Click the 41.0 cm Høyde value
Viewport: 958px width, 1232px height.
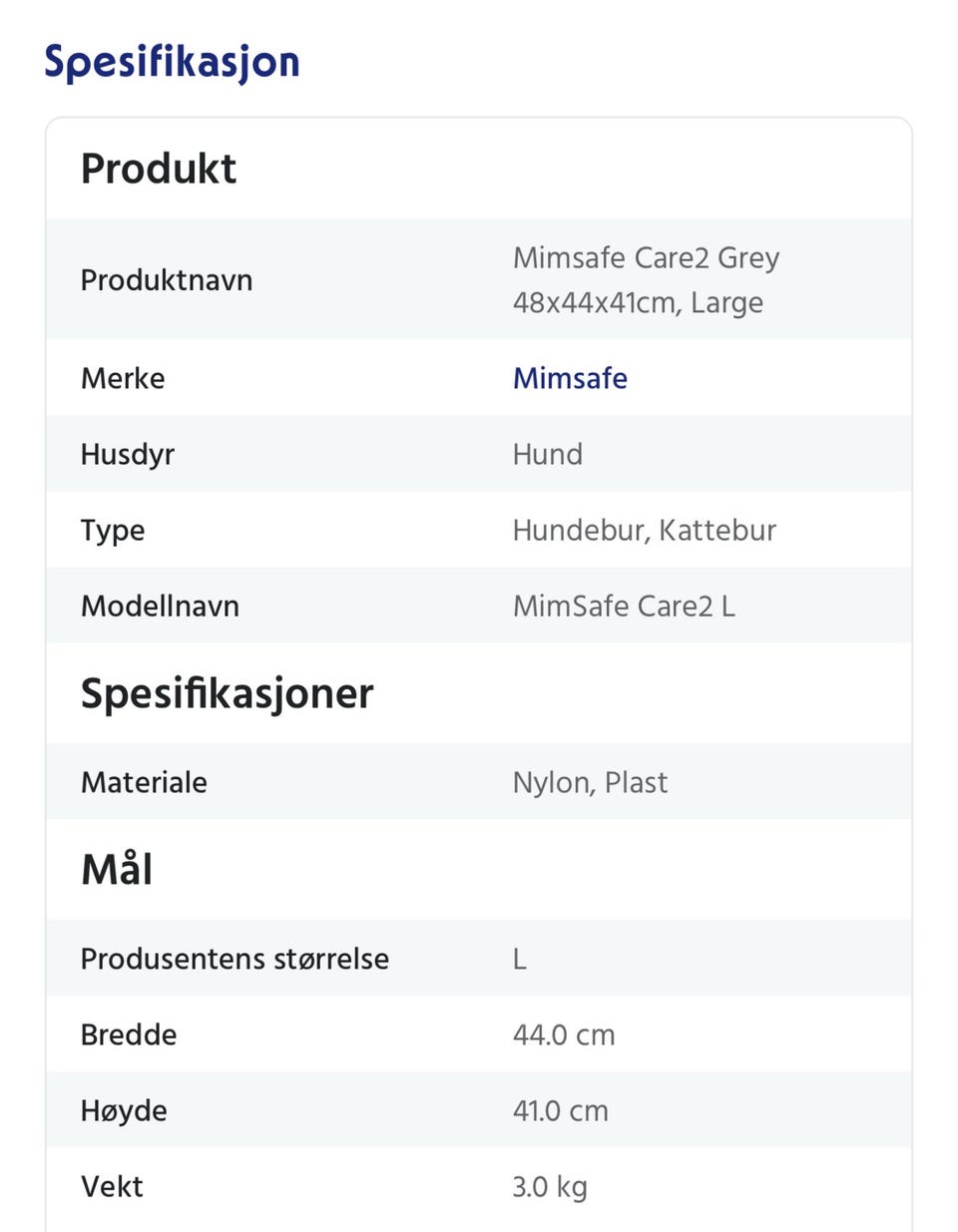[x=561, y=1110]
